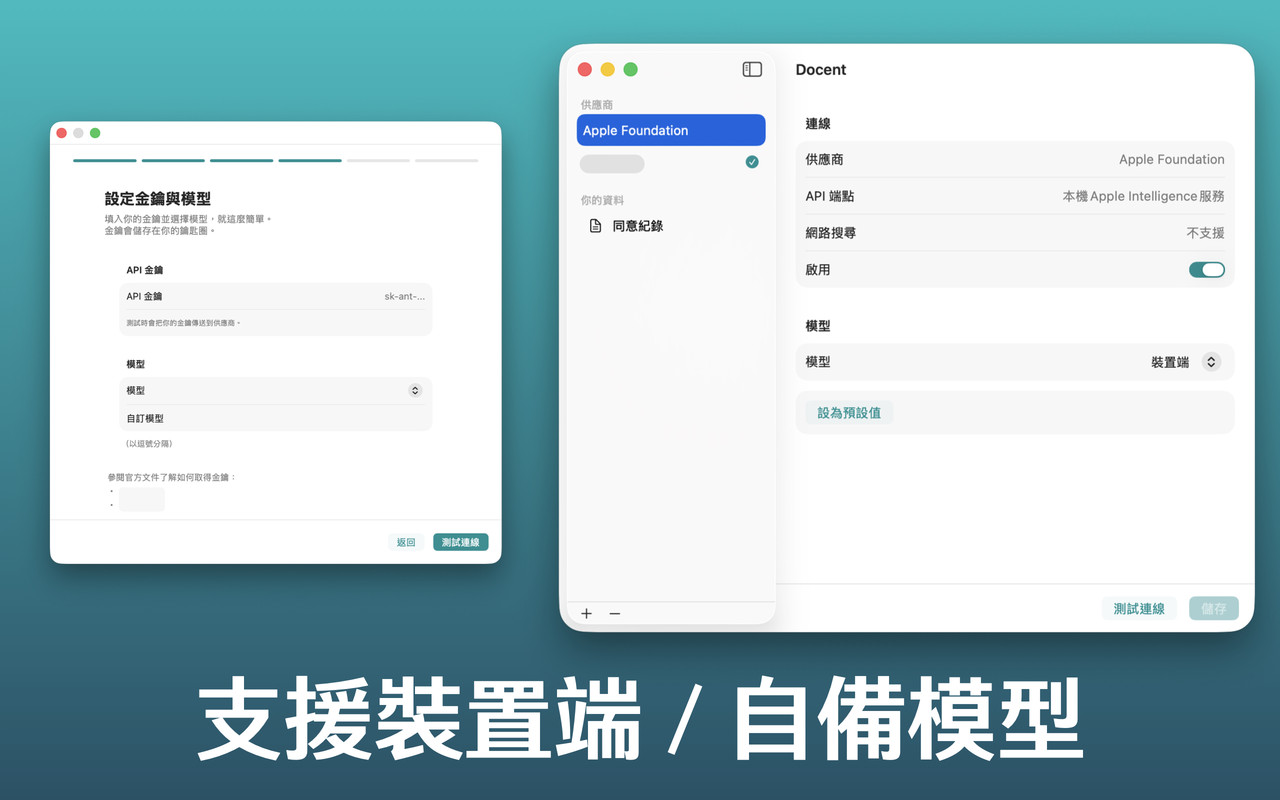The image size is (1280, 800).
Task: Add a provider with the plus button
Action: 586,613
